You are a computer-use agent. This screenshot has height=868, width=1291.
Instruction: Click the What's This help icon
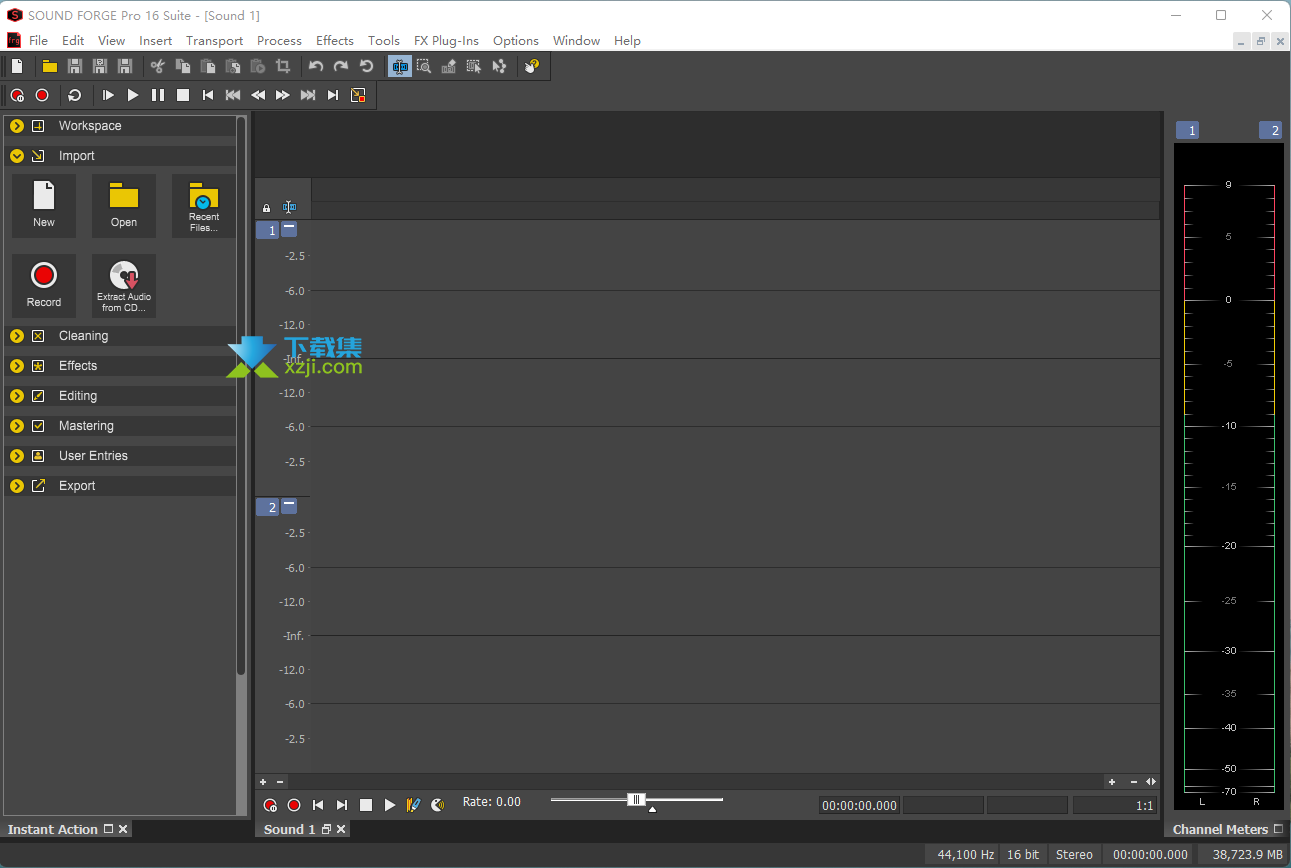point(532,66)
